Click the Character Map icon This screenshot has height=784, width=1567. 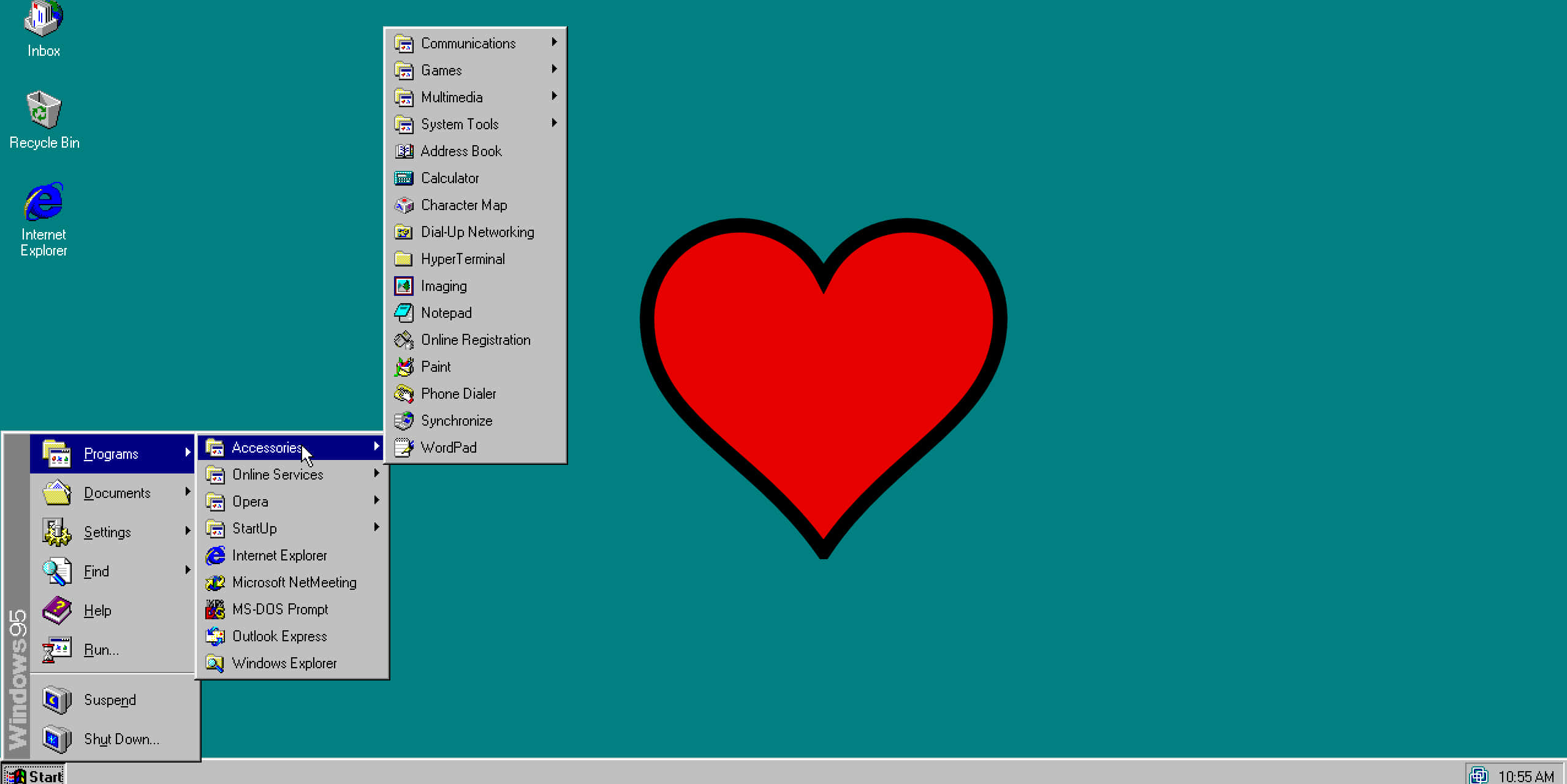[403, 205]
